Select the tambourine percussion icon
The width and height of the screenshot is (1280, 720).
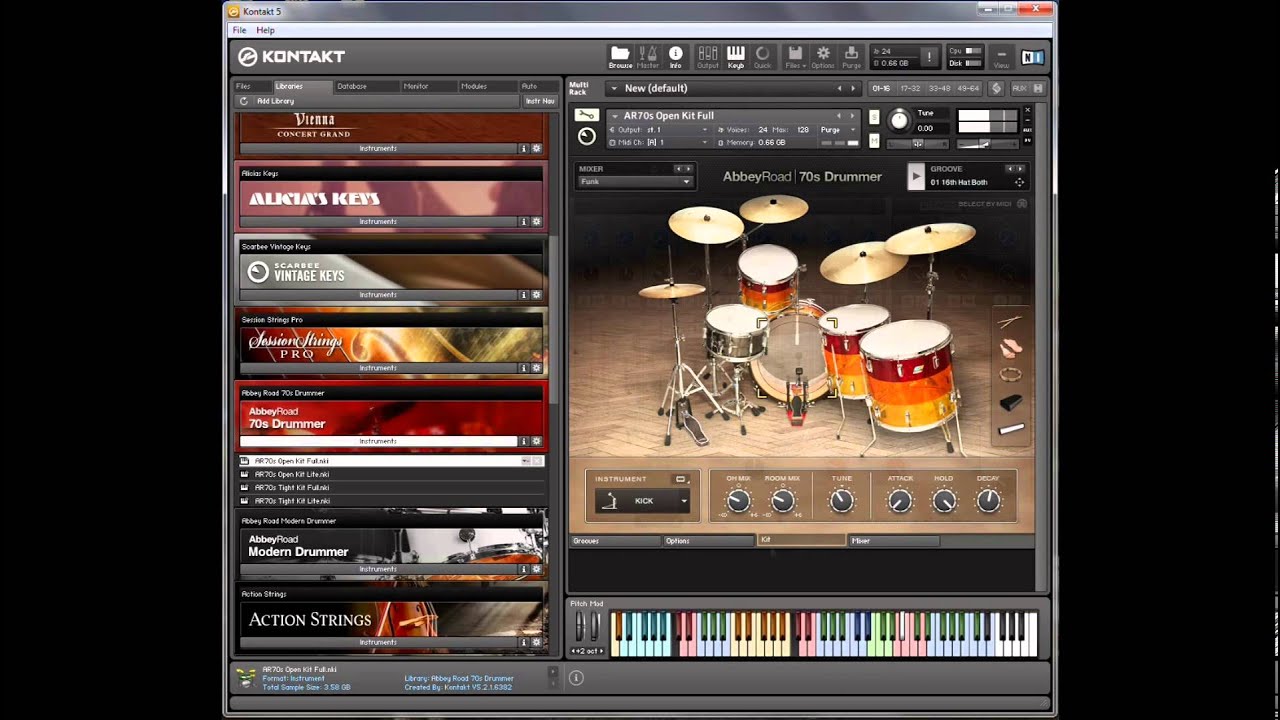(x=1011, y=375)
